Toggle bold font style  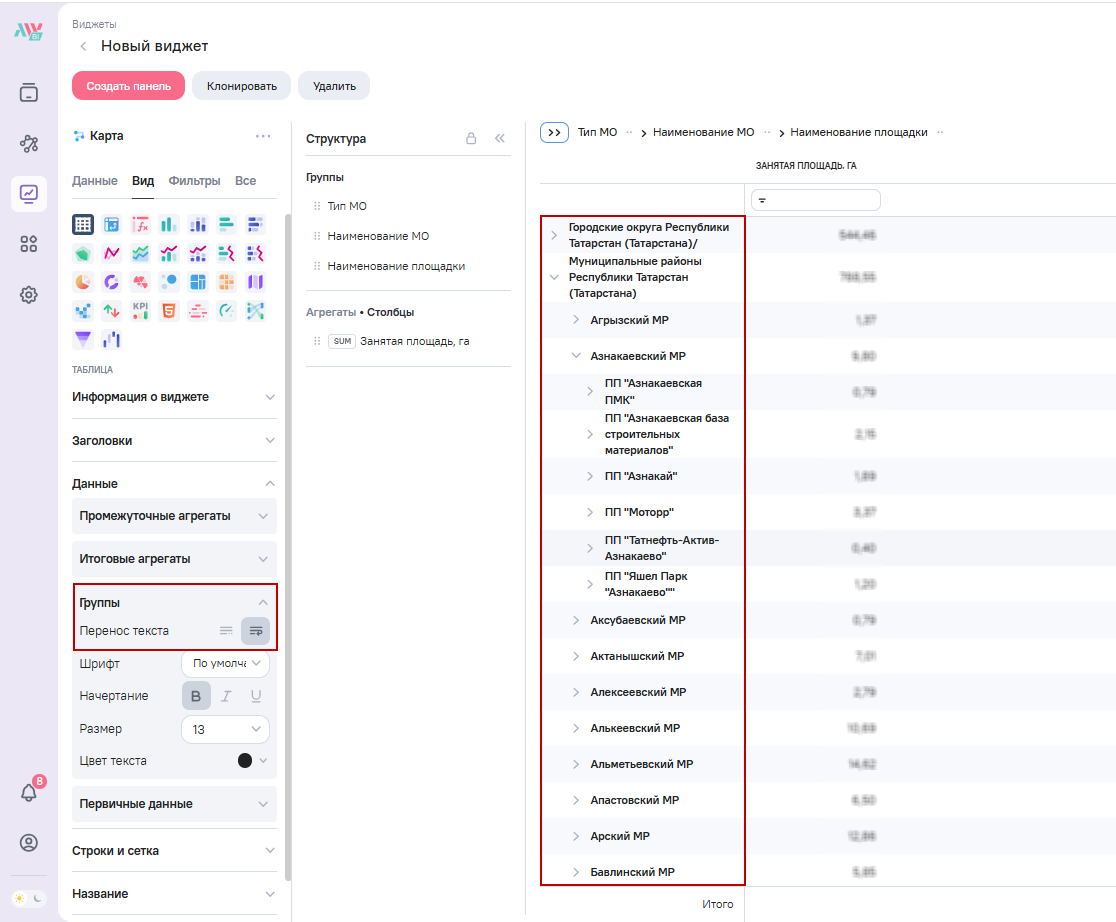point(196,696)
